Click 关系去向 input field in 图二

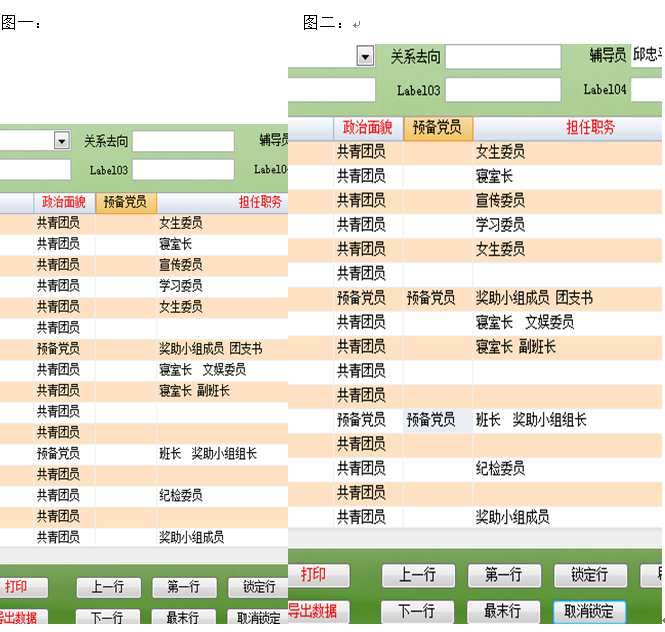coord(503,57)
